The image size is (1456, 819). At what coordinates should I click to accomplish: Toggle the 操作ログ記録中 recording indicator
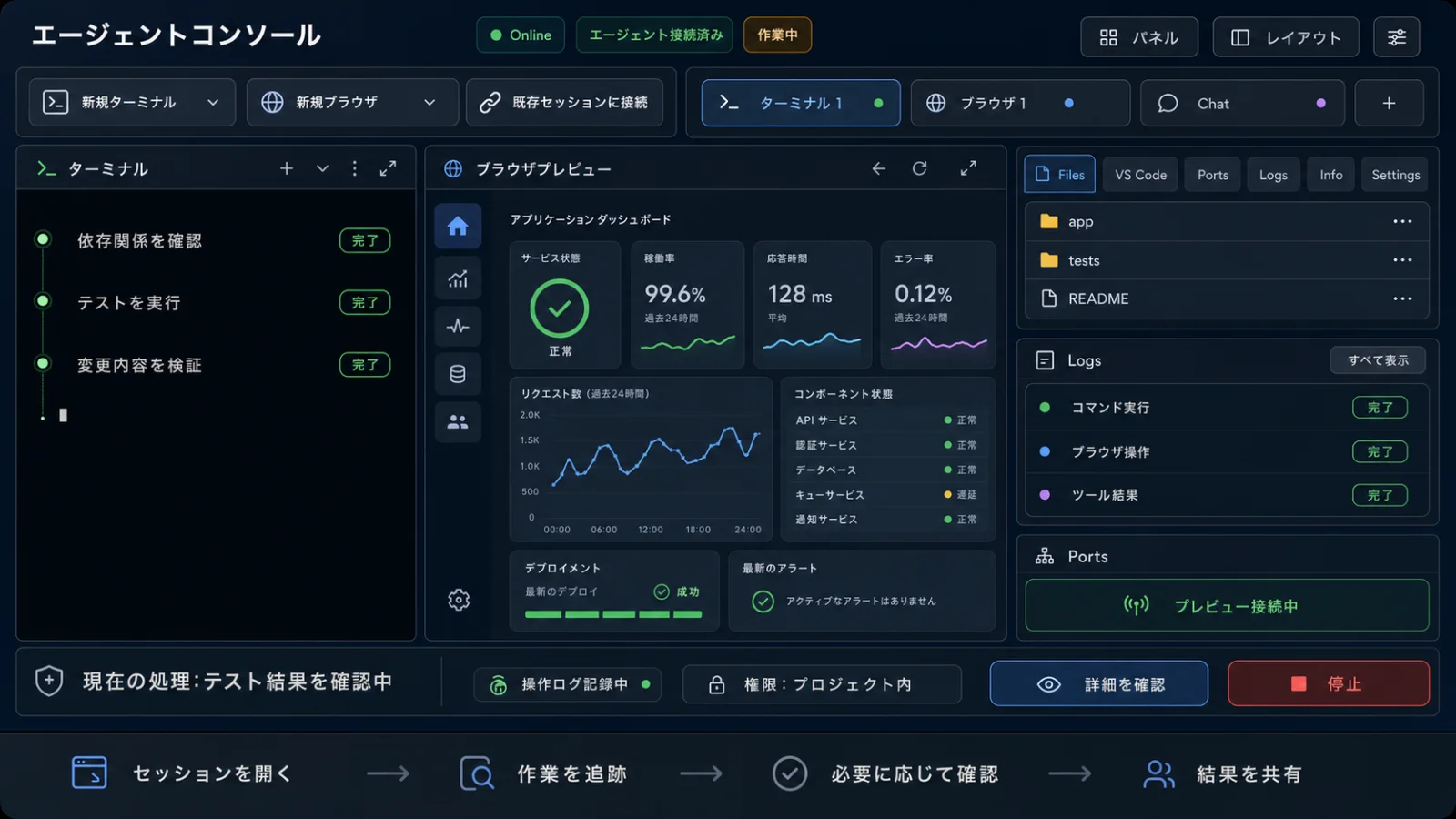click(567, 684)
